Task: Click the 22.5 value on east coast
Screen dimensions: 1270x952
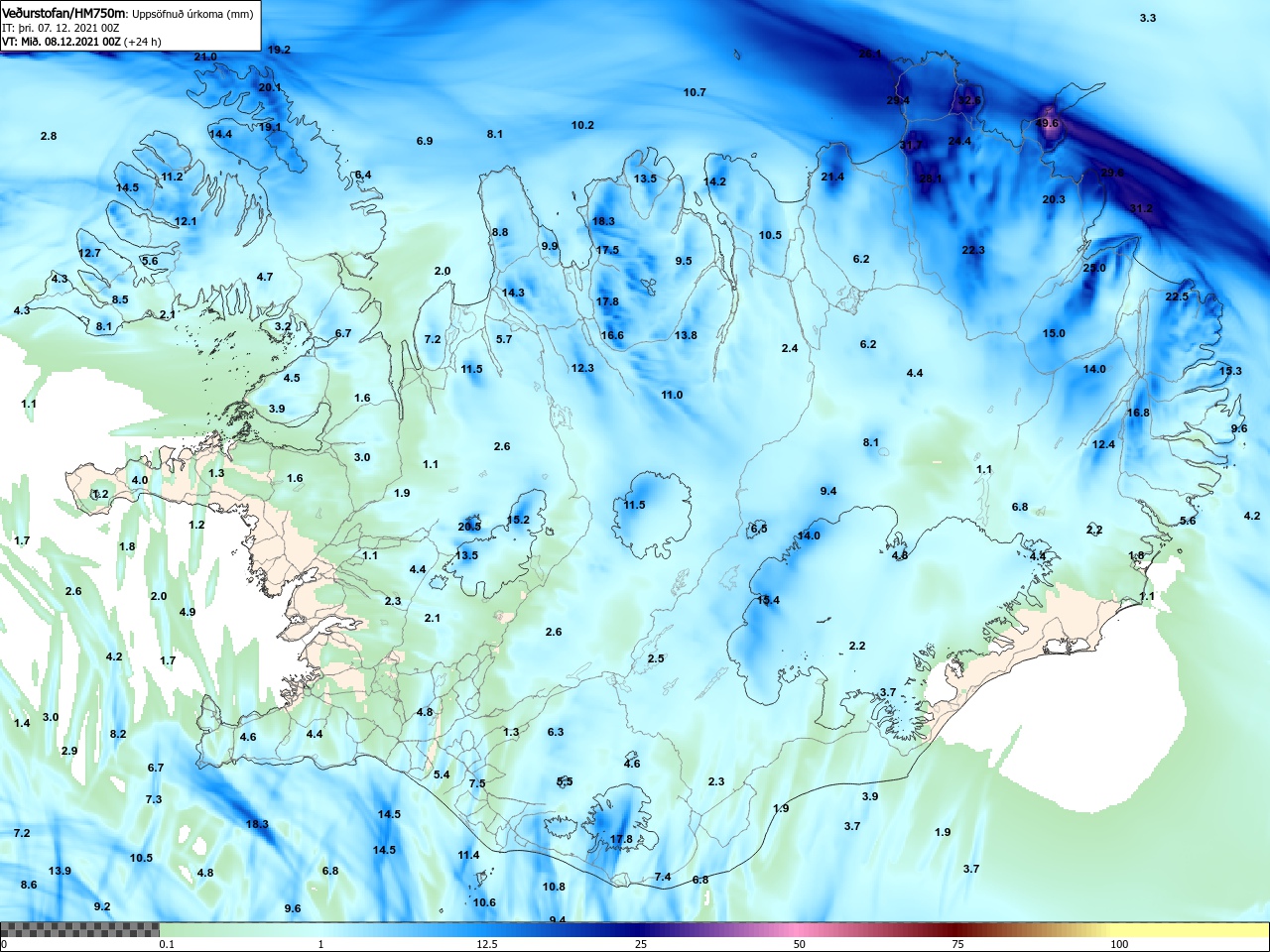Action: 1177,297
